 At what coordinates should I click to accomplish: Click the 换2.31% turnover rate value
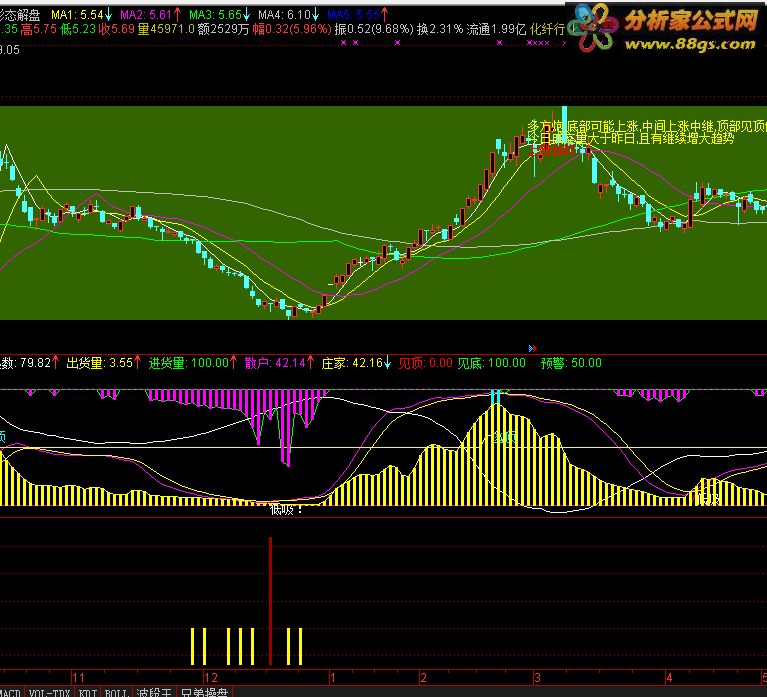point(440,29)
